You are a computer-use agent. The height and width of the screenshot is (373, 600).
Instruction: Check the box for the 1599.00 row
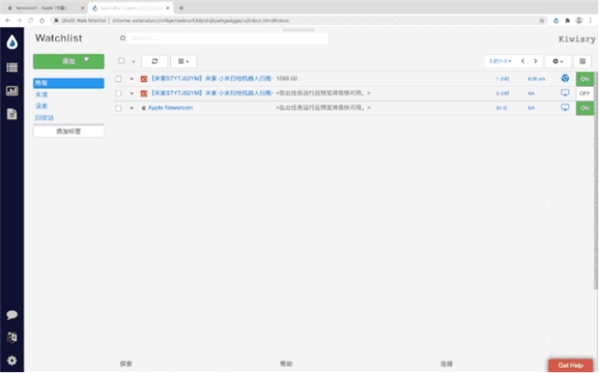119,79
